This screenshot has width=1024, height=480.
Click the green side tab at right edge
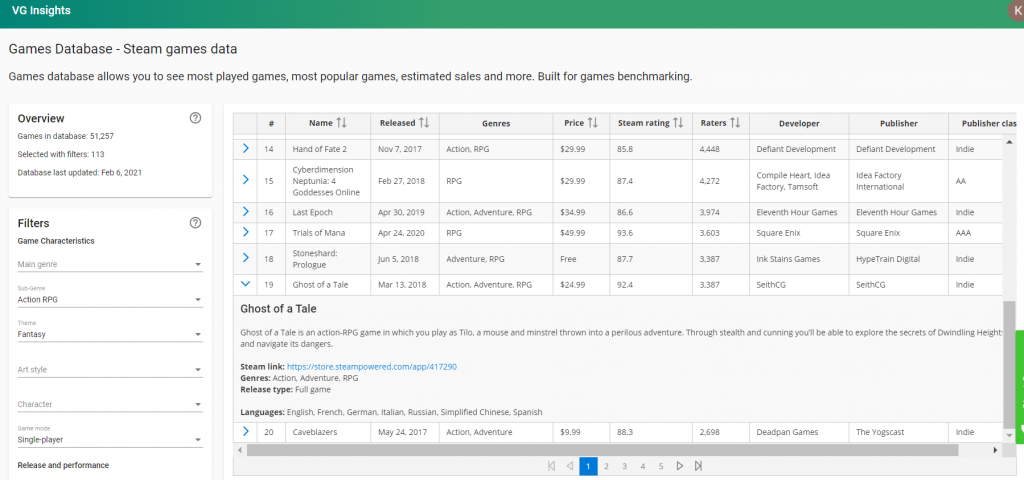point(1019,387)
